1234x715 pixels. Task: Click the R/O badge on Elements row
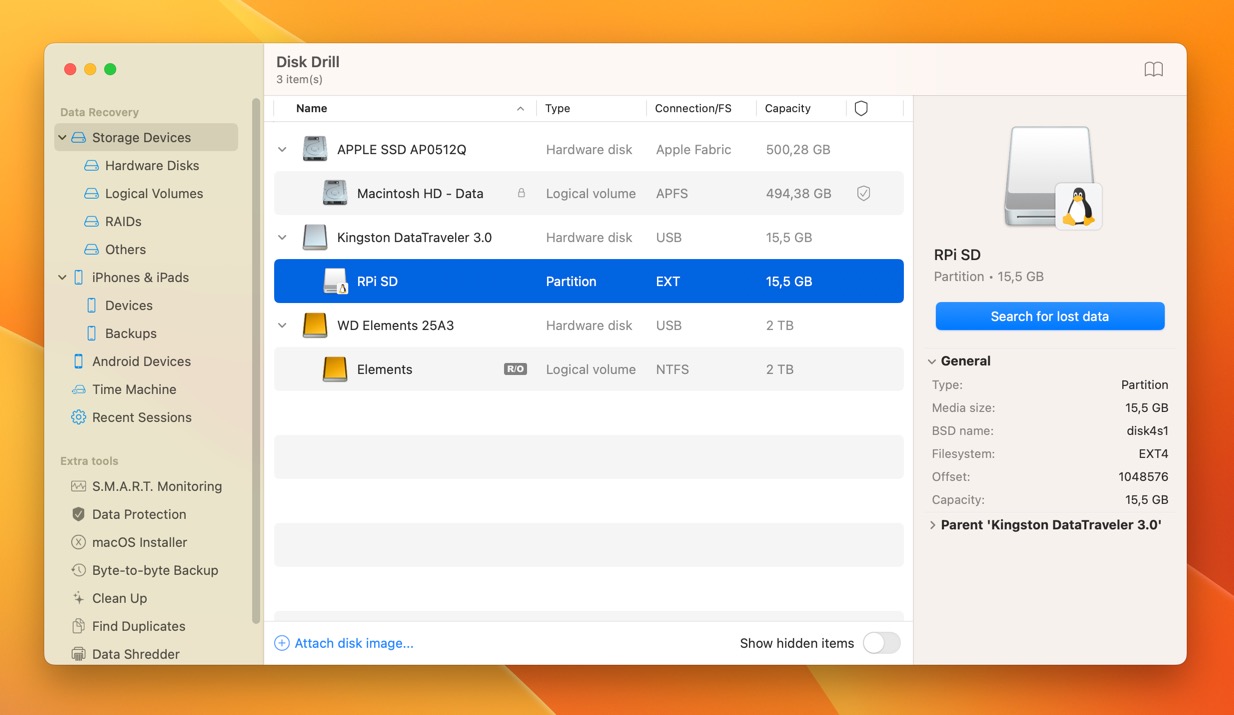pos(515,370)
